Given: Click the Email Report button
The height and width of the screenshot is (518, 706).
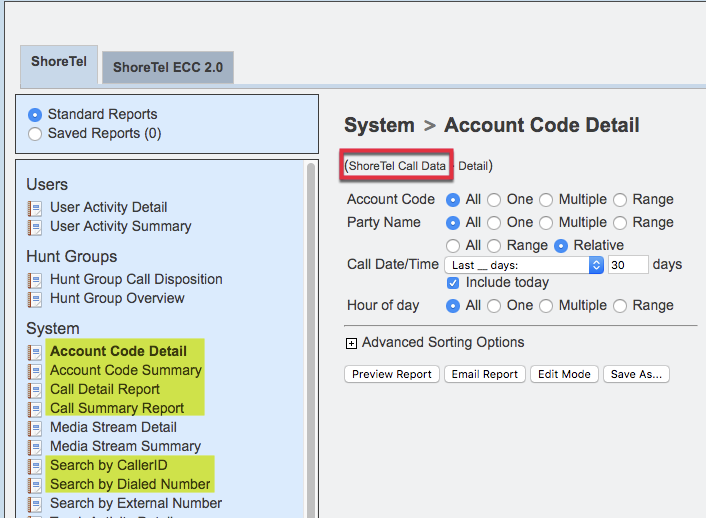Looking at the screenshot, I should [485, 374].
